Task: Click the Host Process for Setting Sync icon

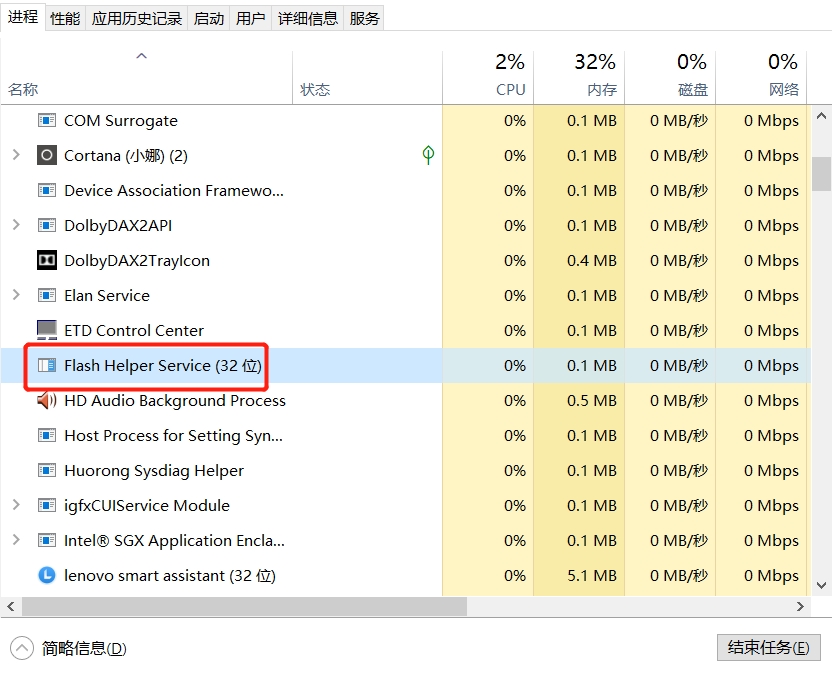Action: point(47,436)
